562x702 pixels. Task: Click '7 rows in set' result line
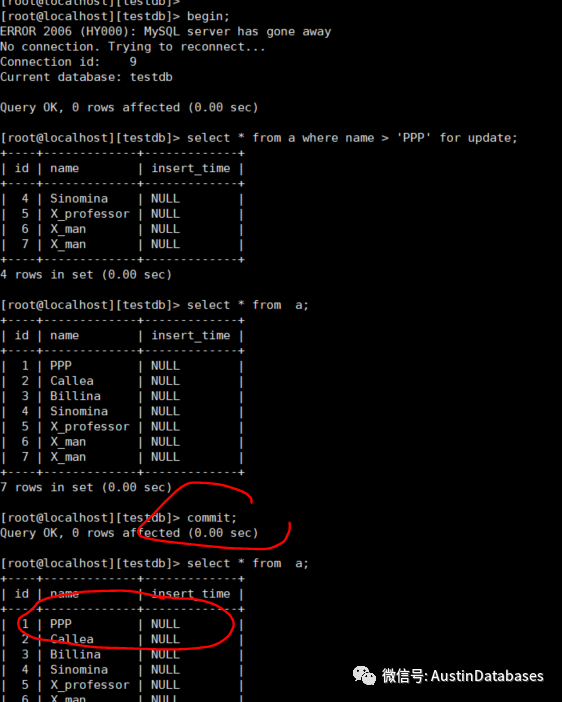pos(86,487)
